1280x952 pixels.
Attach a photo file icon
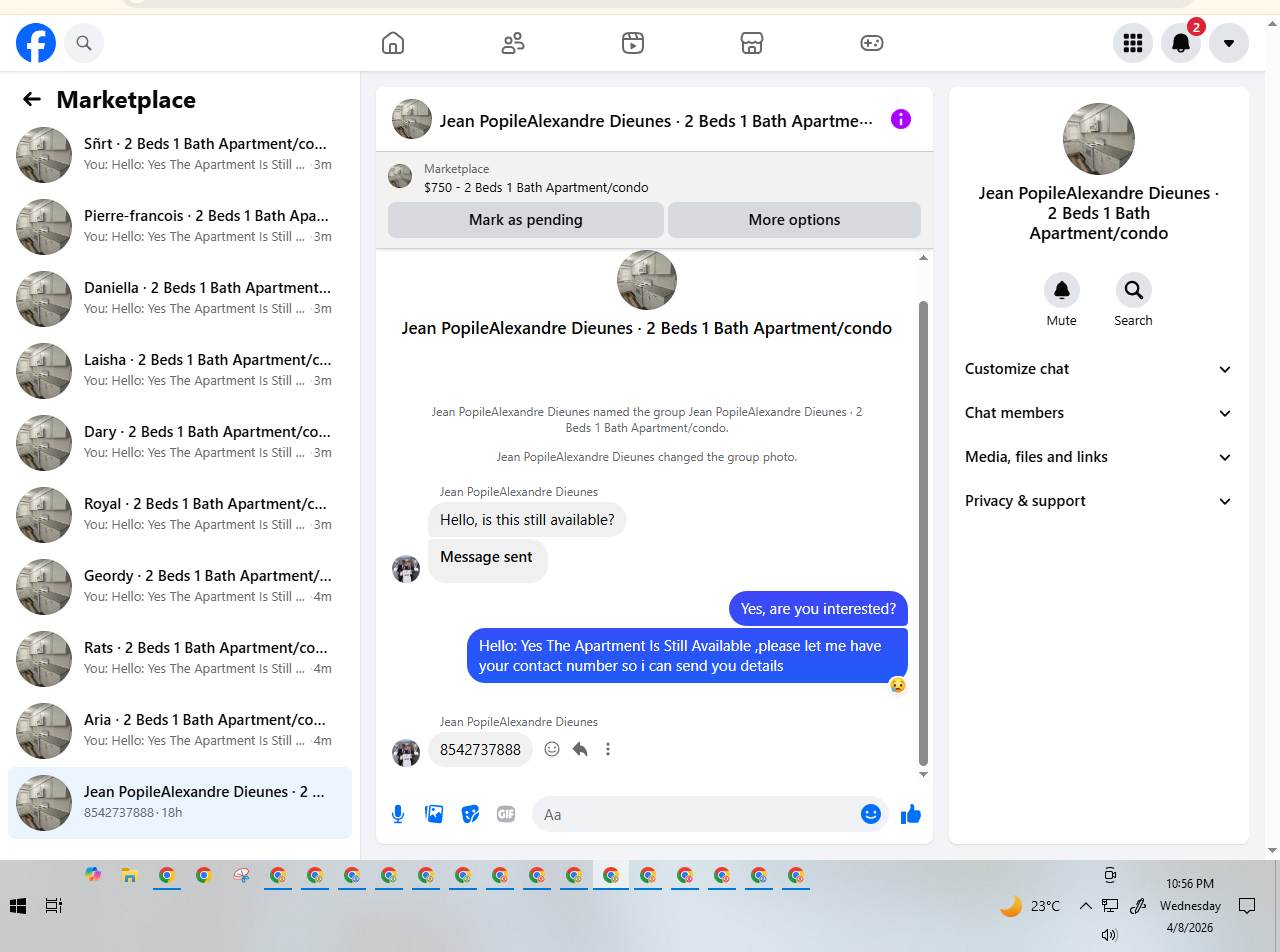pos(434,814)
